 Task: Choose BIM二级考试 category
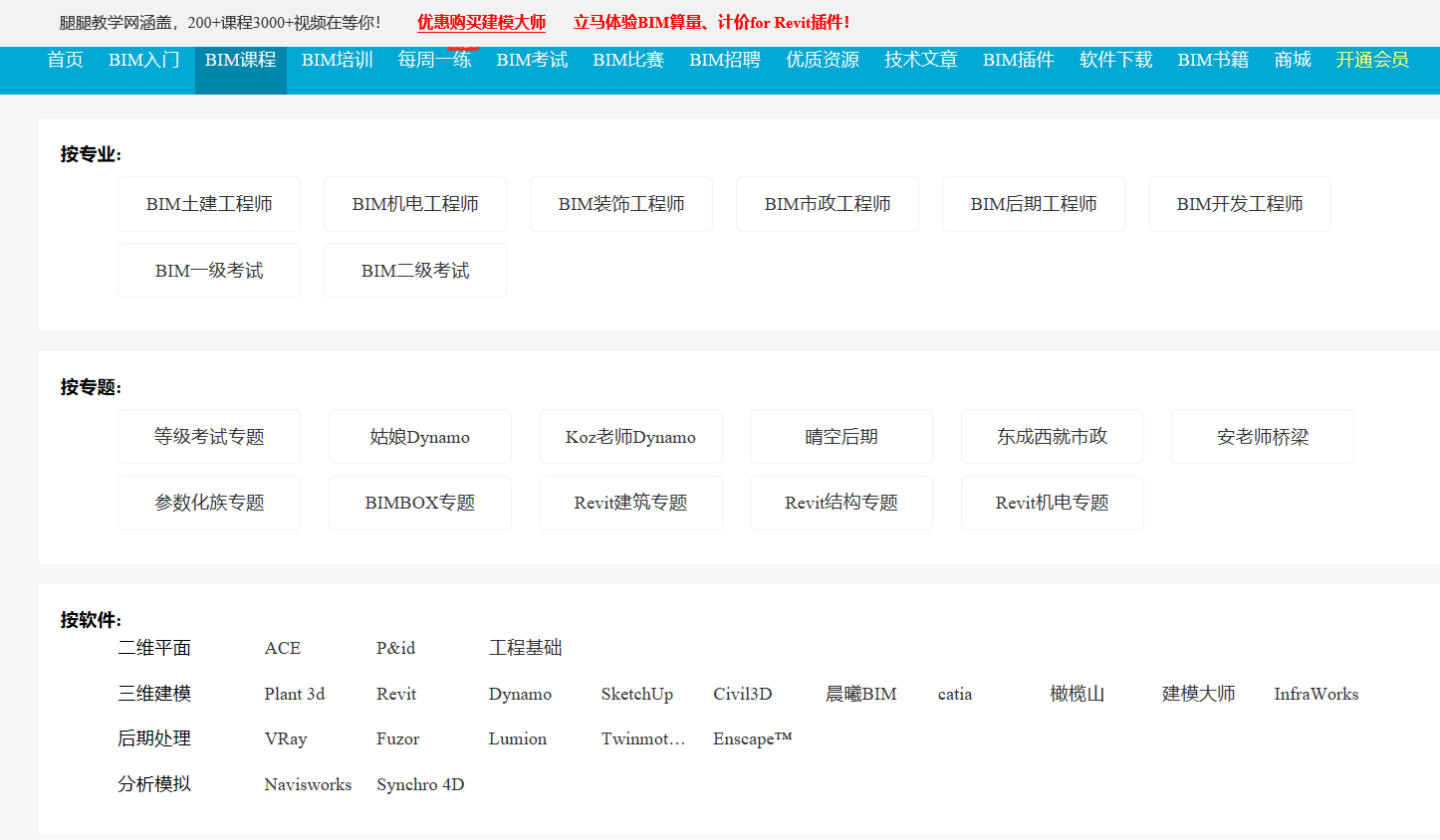pyautogui.click(x=415, y=271)
